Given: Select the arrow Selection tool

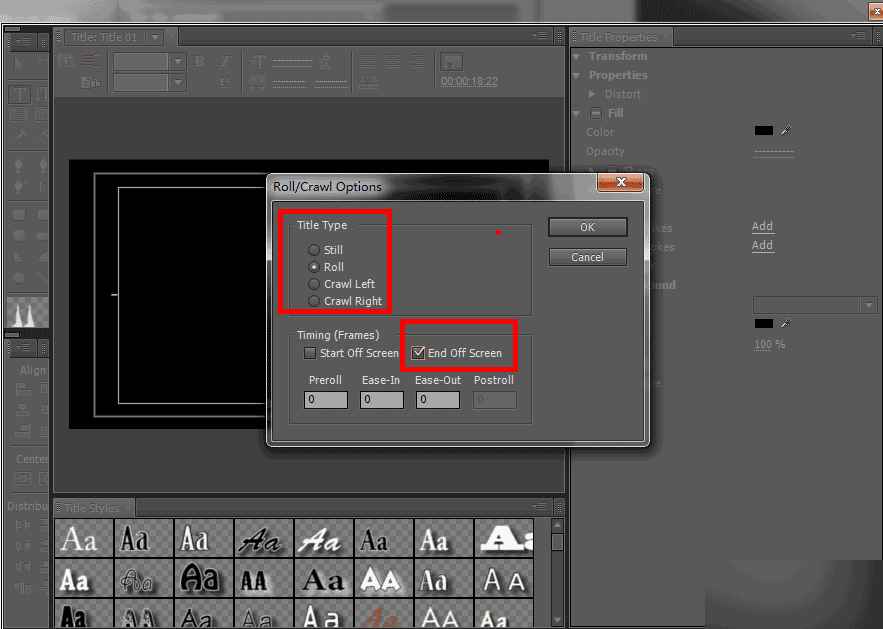Looking at the screenshot, I should coord(19,62).
